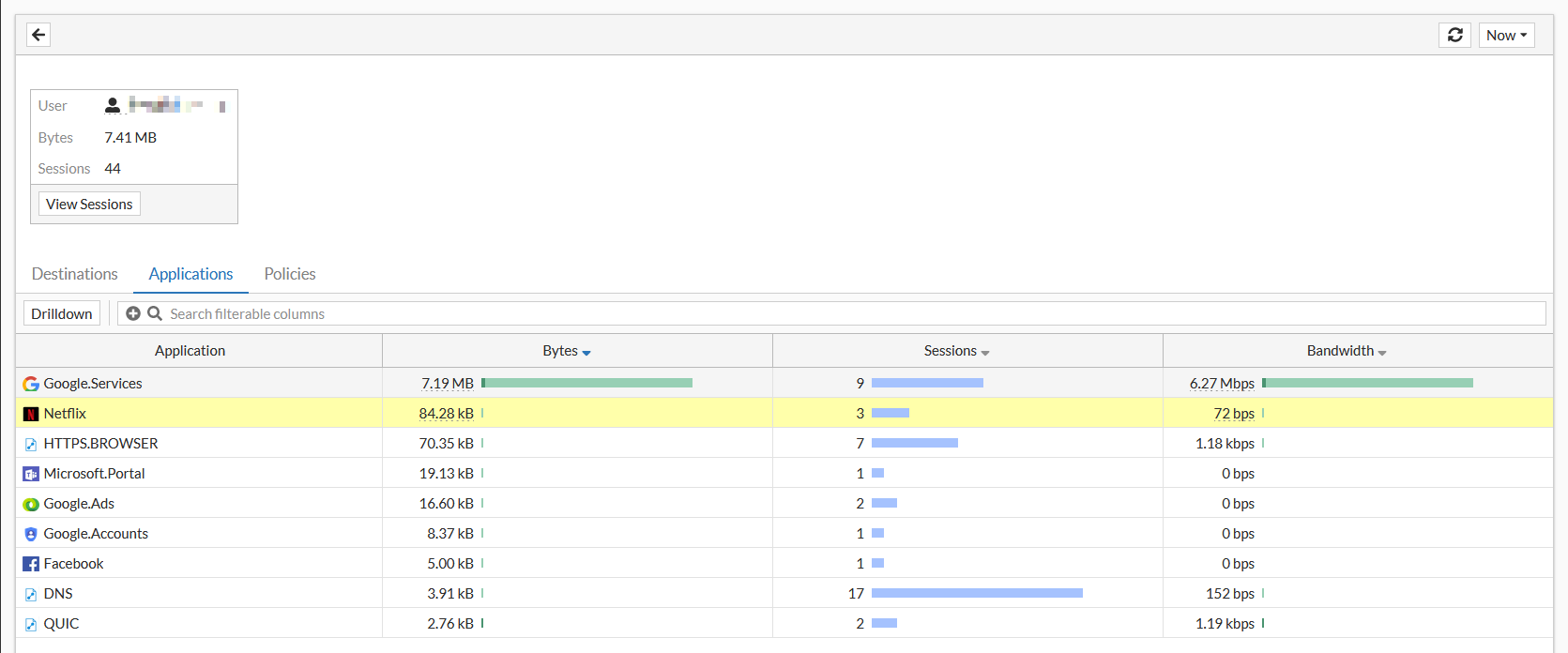The height and width of the screenshot is (653, 1568).
Task: Click the 7.41 MB user bytes value
Action: point(130,137)
